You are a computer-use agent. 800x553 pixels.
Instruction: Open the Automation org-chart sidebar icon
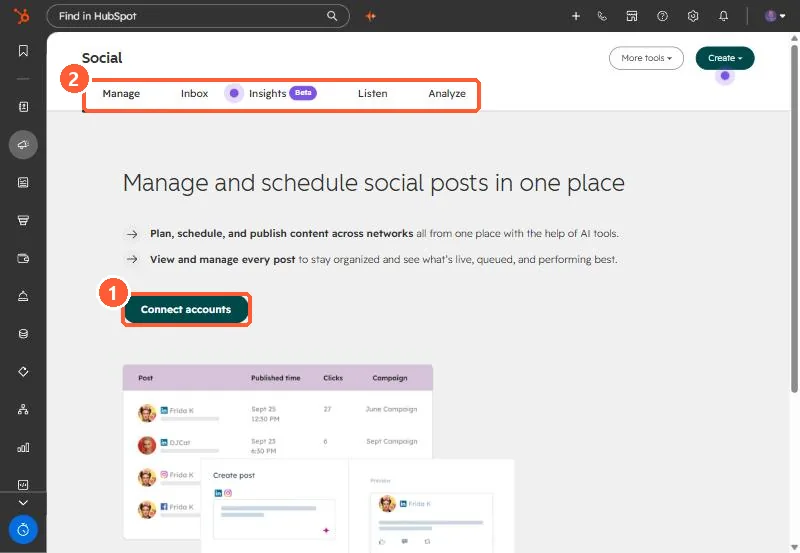[23, 409]
